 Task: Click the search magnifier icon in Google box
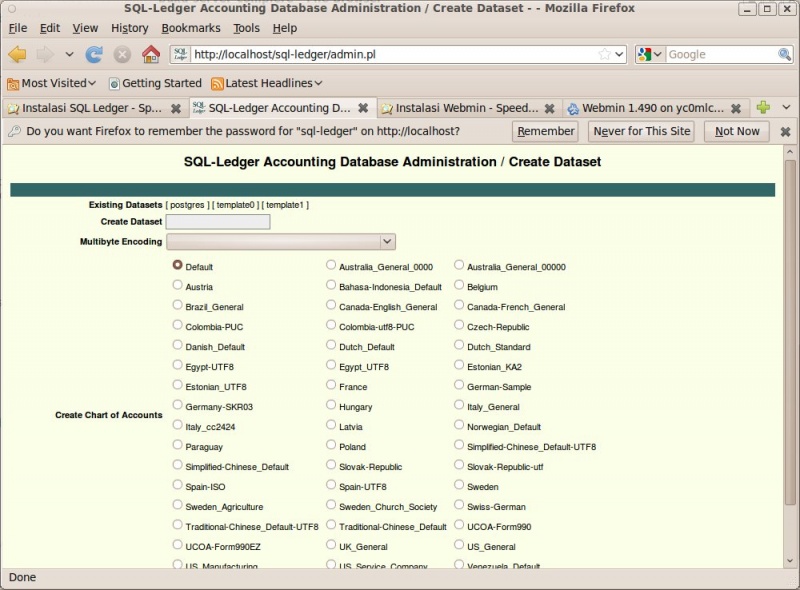point(785,54)
